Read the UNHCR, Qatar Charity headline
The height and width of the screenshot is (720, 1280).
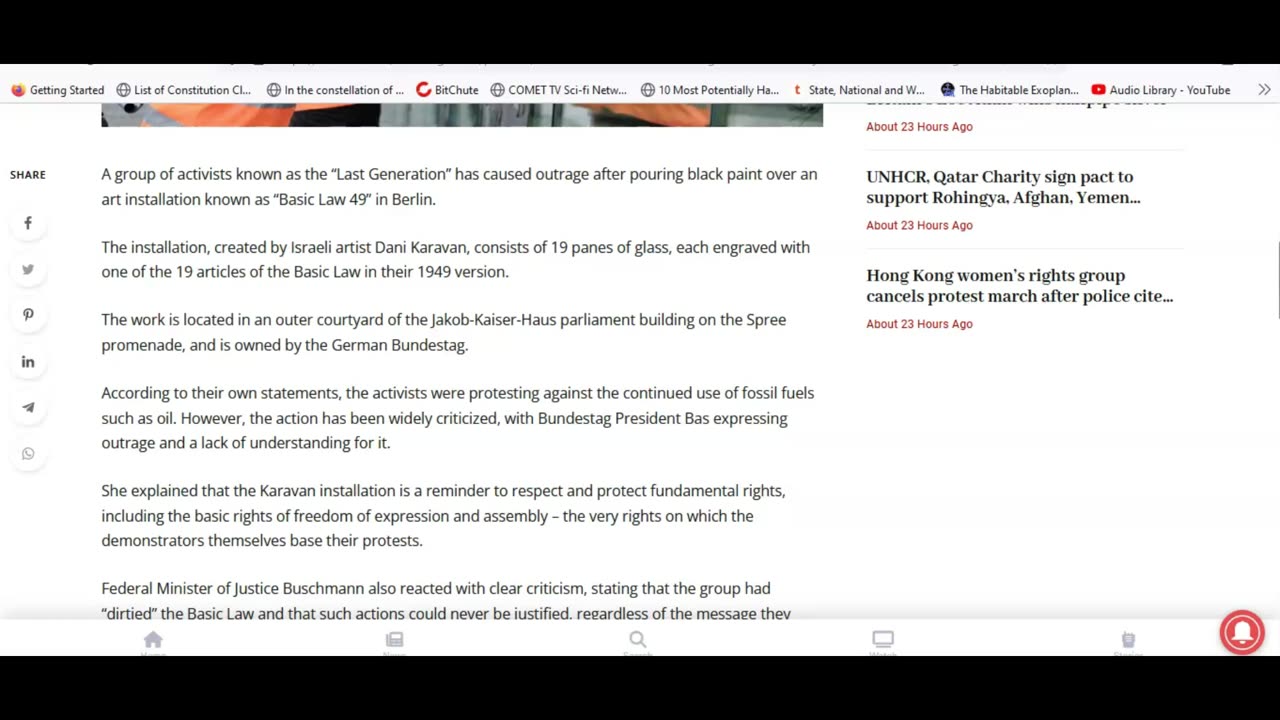tap(1003, 187)
